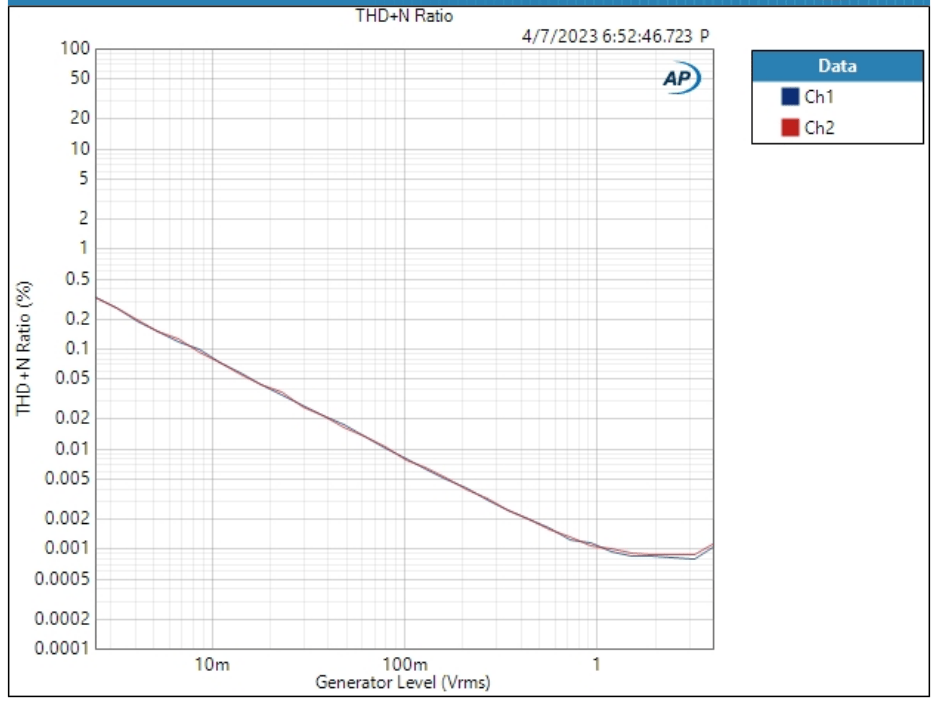Click the 100 y-axis tick label
This screenshot has height=704, width=944.
[x=75, y=48]
